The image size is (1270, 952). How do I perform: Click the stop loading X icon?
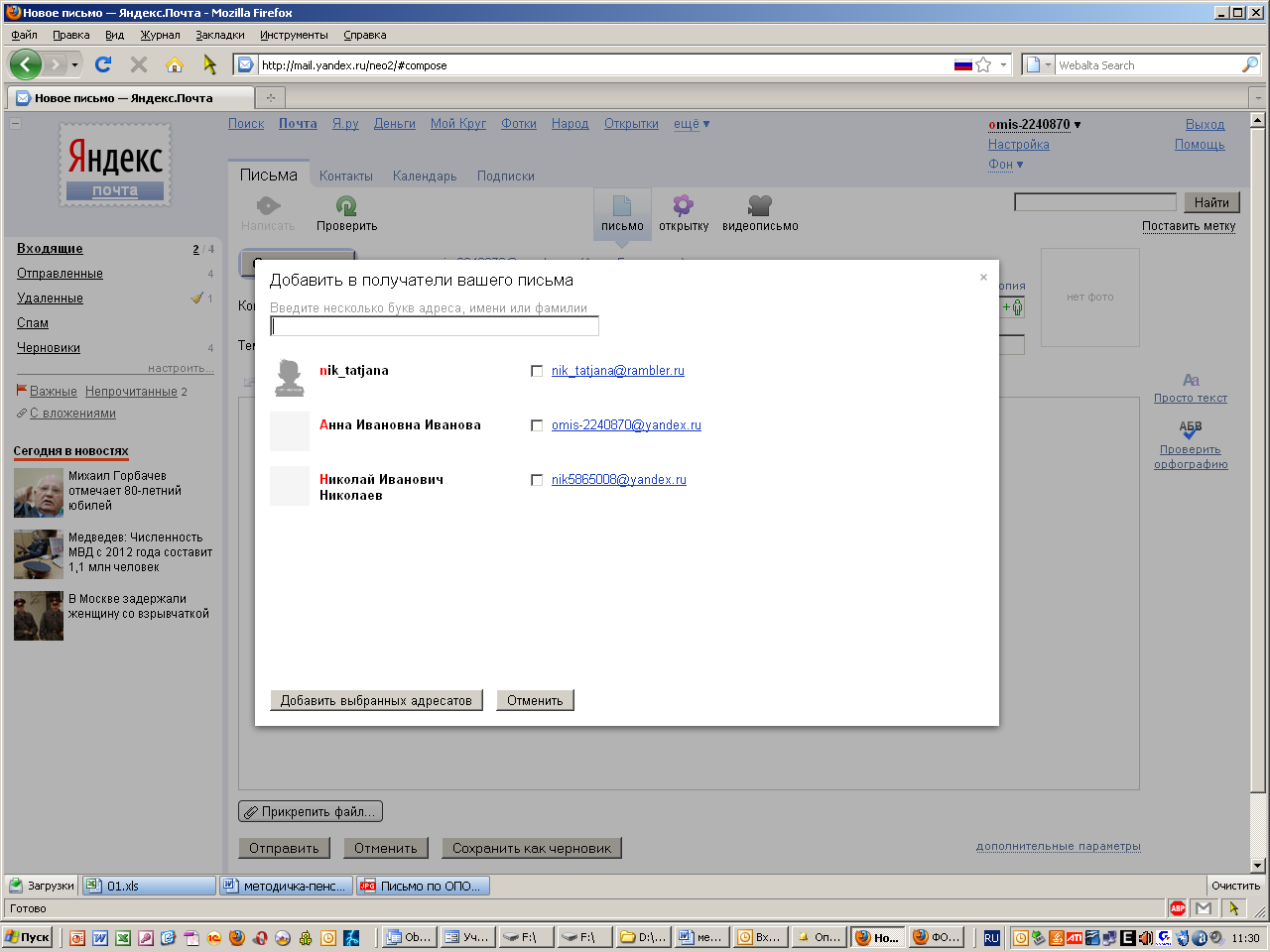pyautogui.click(x=139, y=64)
